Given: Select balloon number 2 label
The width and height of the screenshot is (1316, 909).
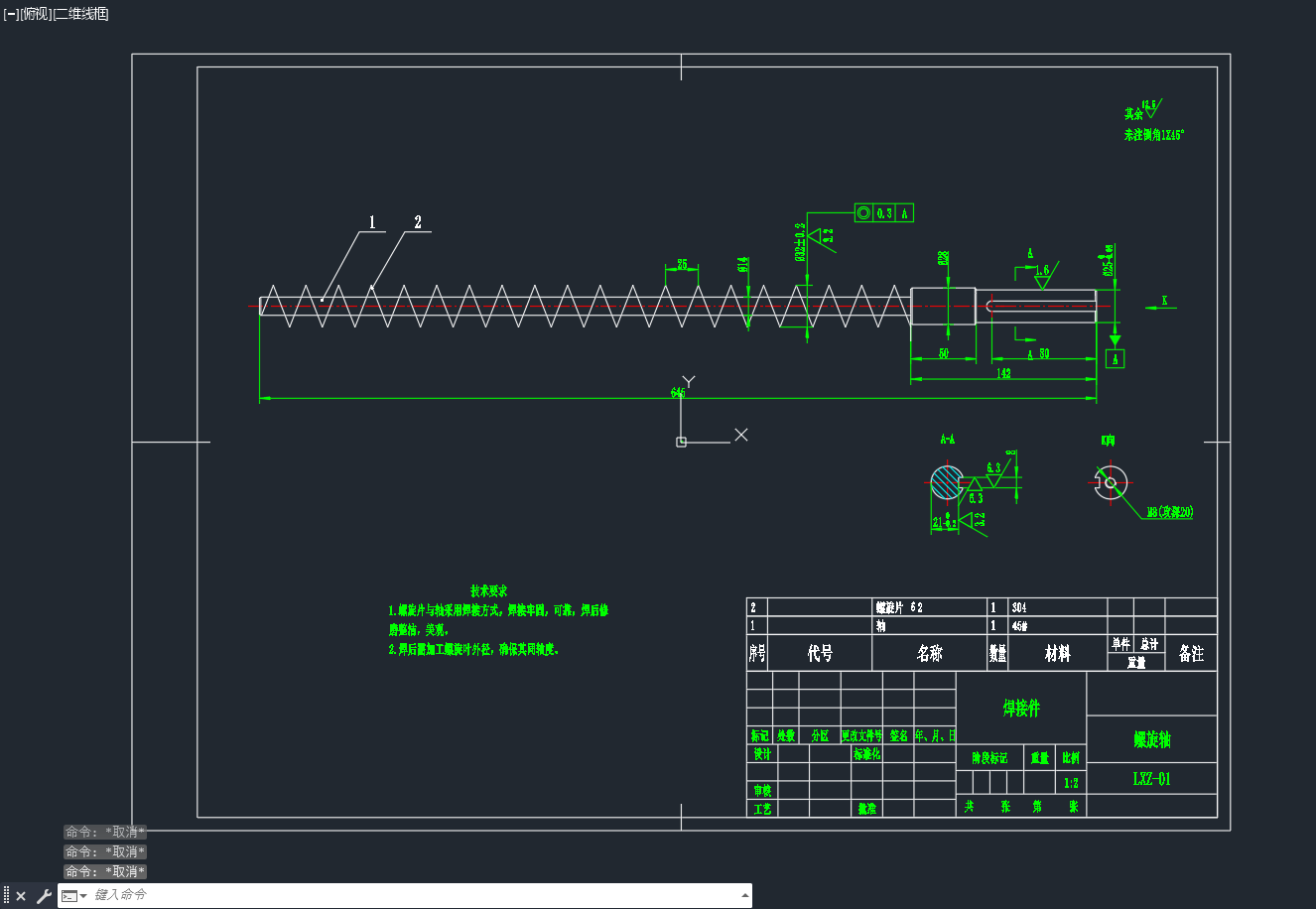Looking at the screenshot, I should pyautogui.click(x=418, y=222).
